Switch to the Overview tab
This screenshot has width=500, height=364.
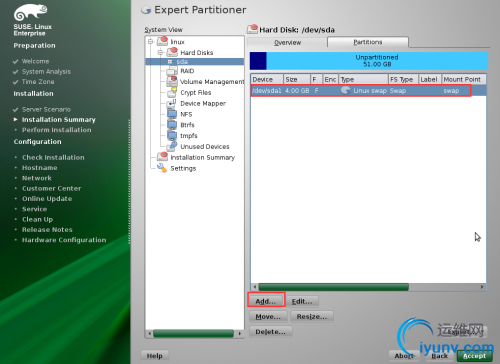pyautogui.click(x=287, y=42)
